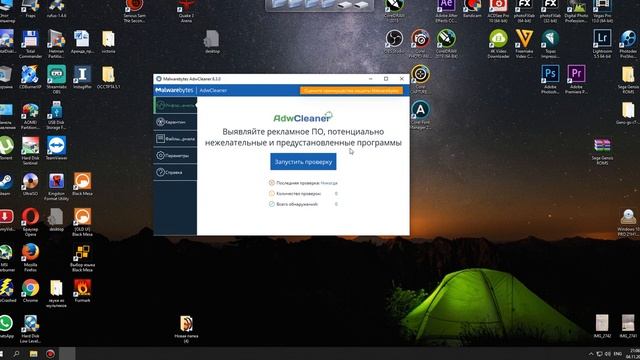Open Hard Disk Low Level Format shortcut
This screenshot has height=360, width=640.
click(30, 329)
